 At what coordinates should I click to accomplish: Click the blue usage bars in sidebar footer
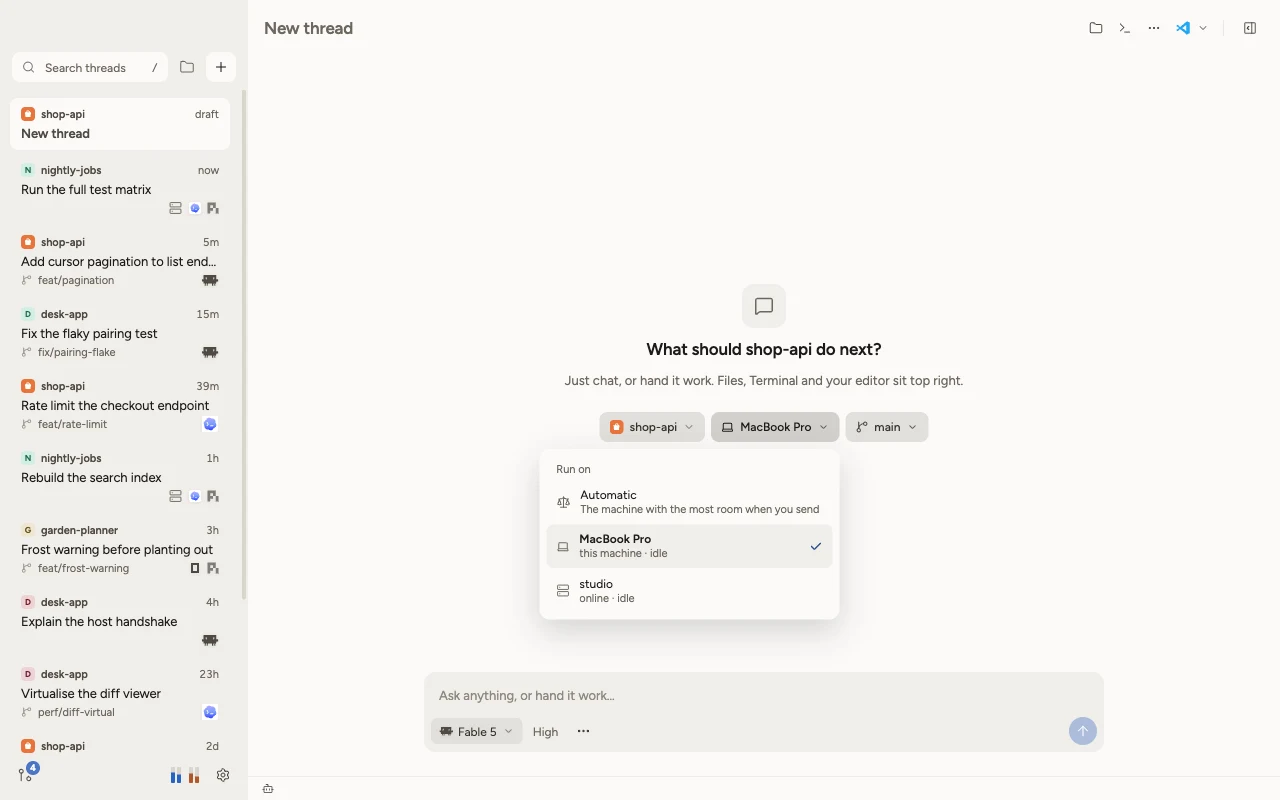pyautogui.click(x=176, y=775)
